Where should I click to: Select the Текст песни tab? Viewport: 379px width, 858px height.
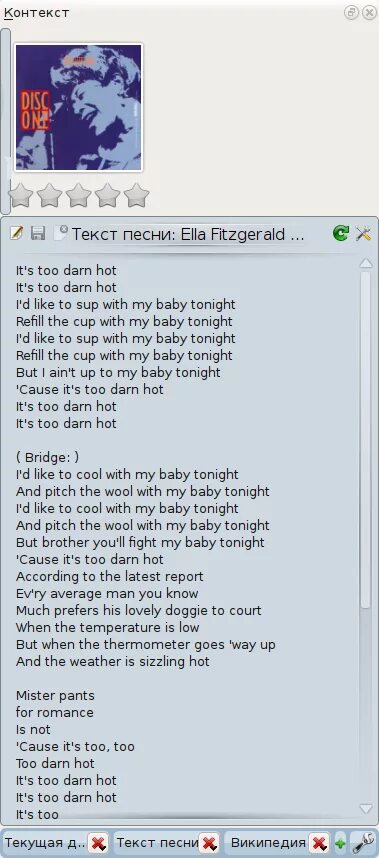coord(158,842)
